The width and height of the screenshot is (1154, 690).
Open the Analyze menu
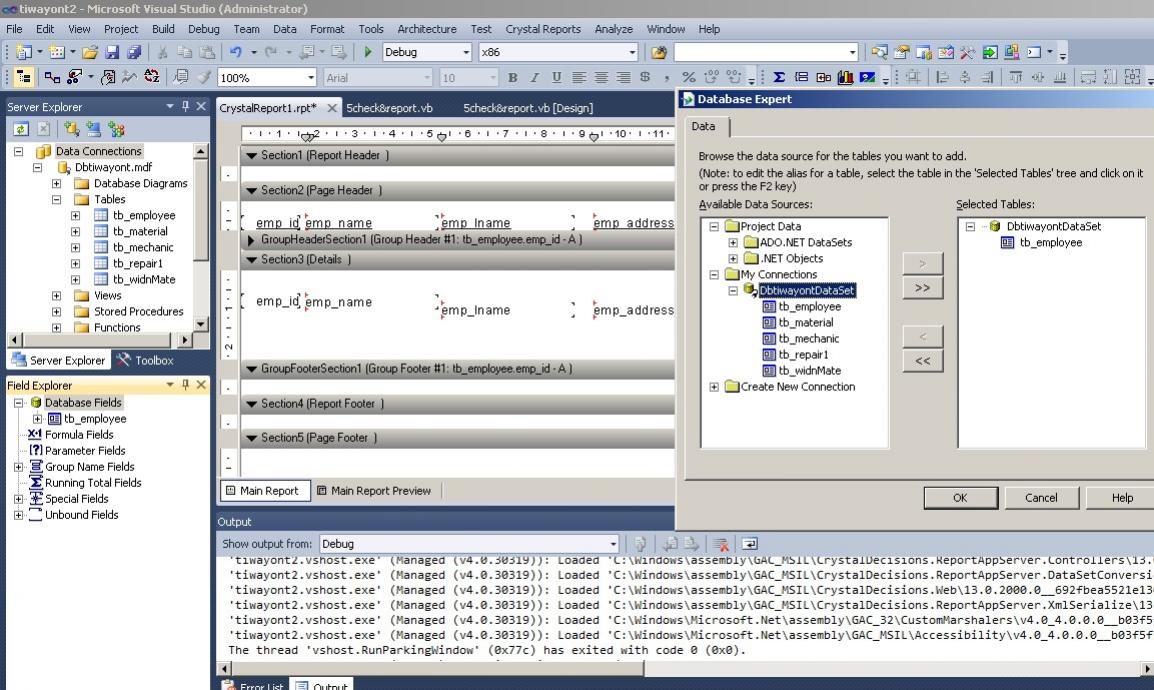point(613,29)
